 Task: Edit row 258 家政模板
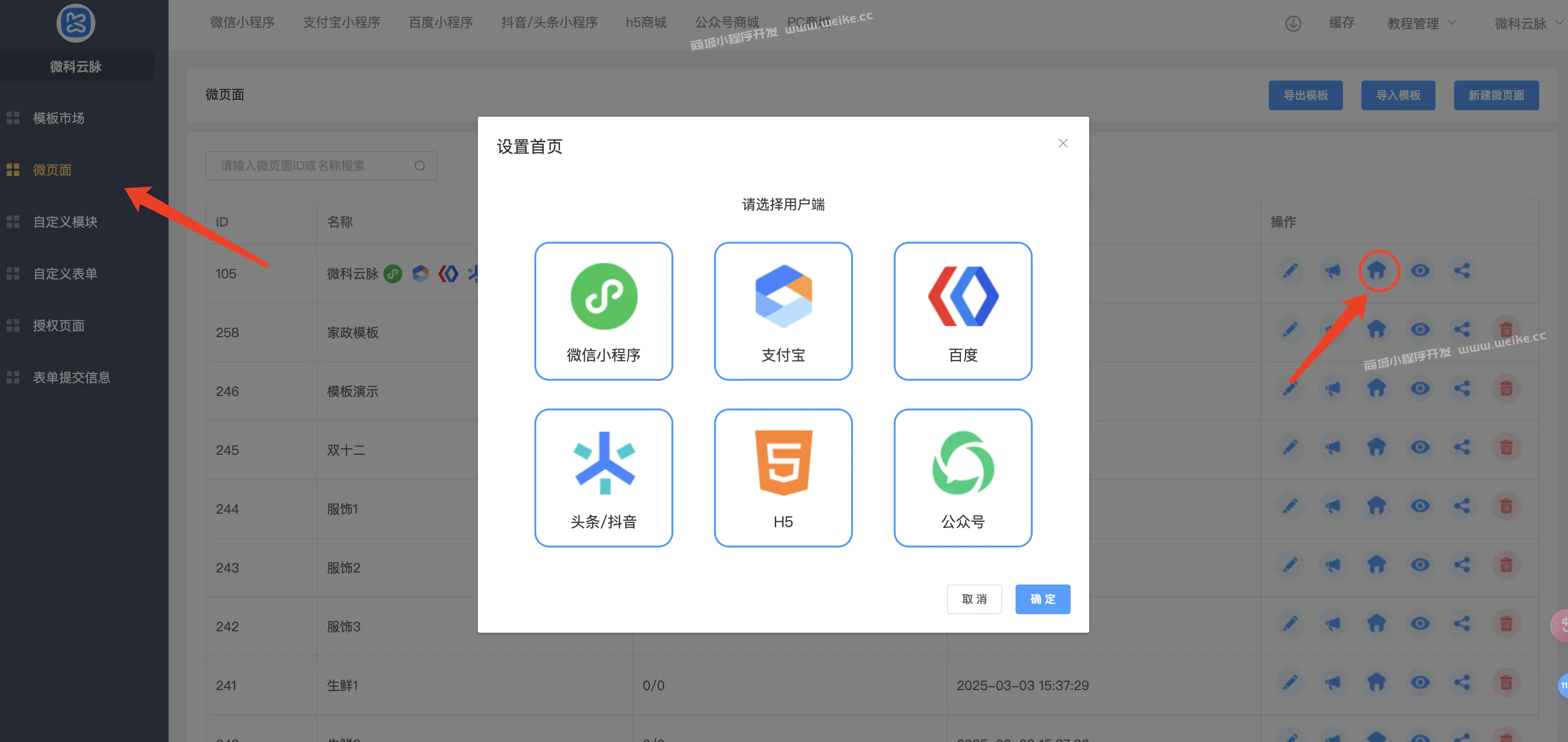click(x=1290, y=329)
